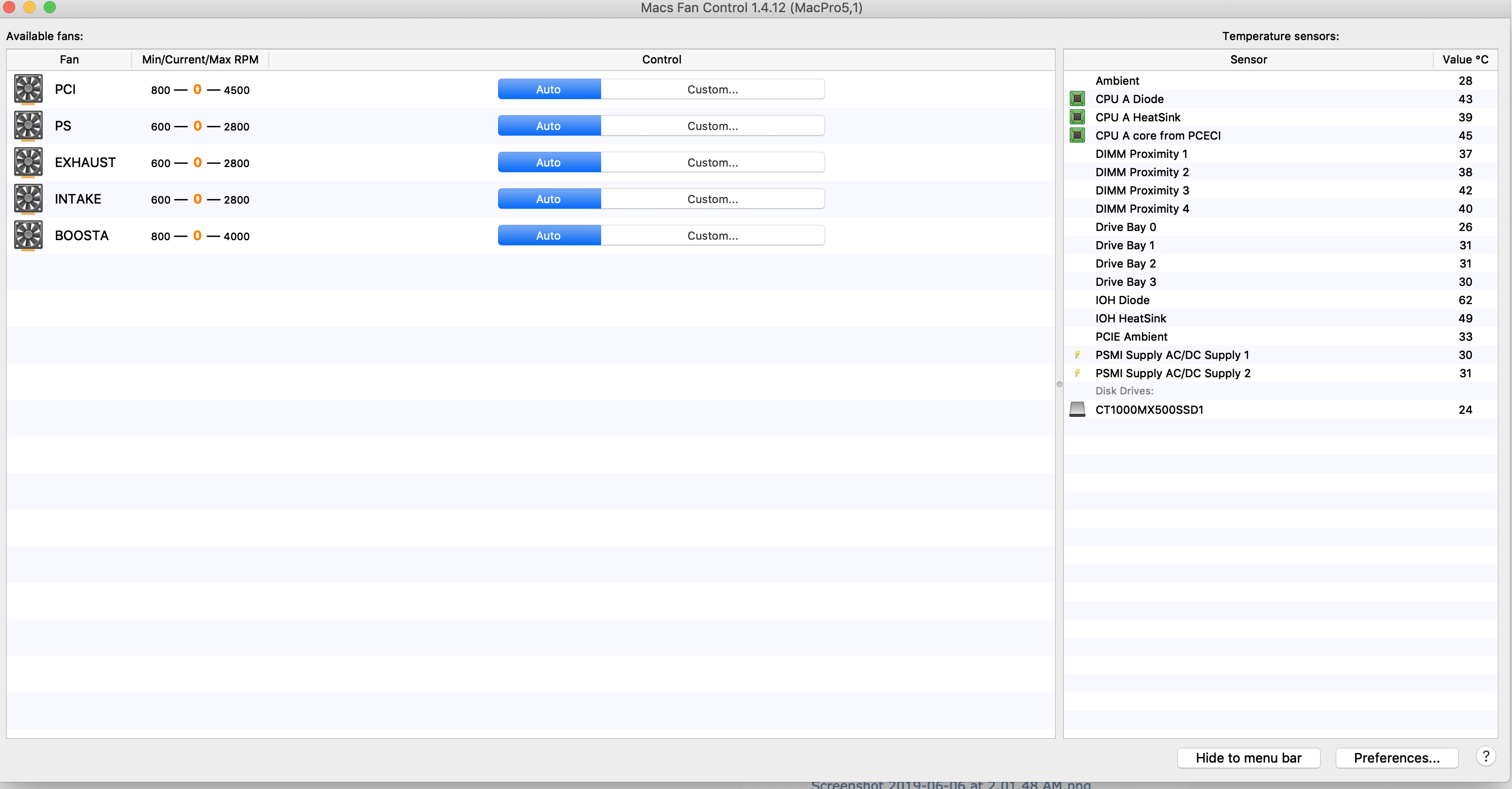
Task: Click Hide to menu bar button
Action: (x=1248, y=758)
